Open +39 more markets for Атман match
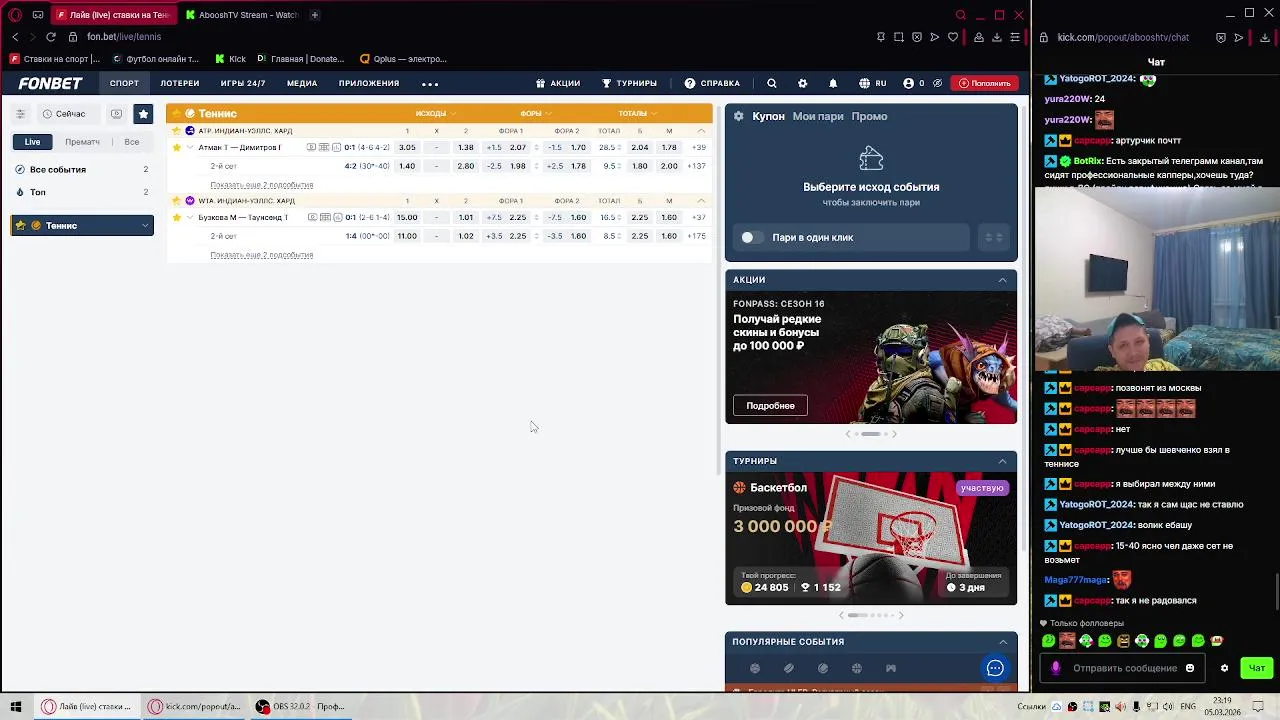The height and width of the screenshot is (720, 1280). [698, 148]
